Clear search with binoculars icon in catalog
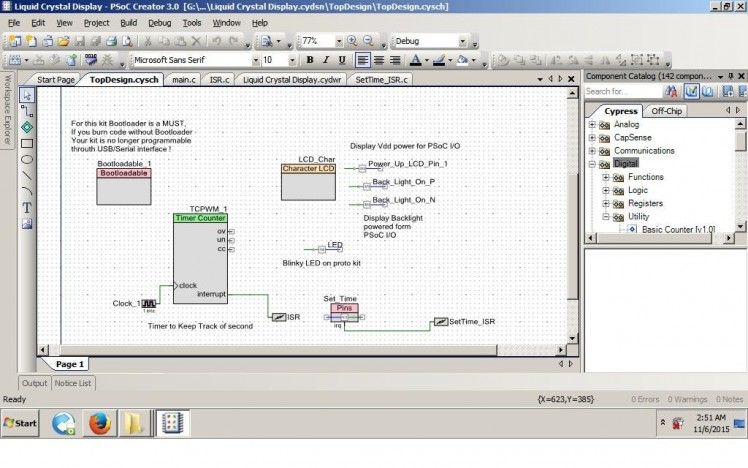 [671, 91]
